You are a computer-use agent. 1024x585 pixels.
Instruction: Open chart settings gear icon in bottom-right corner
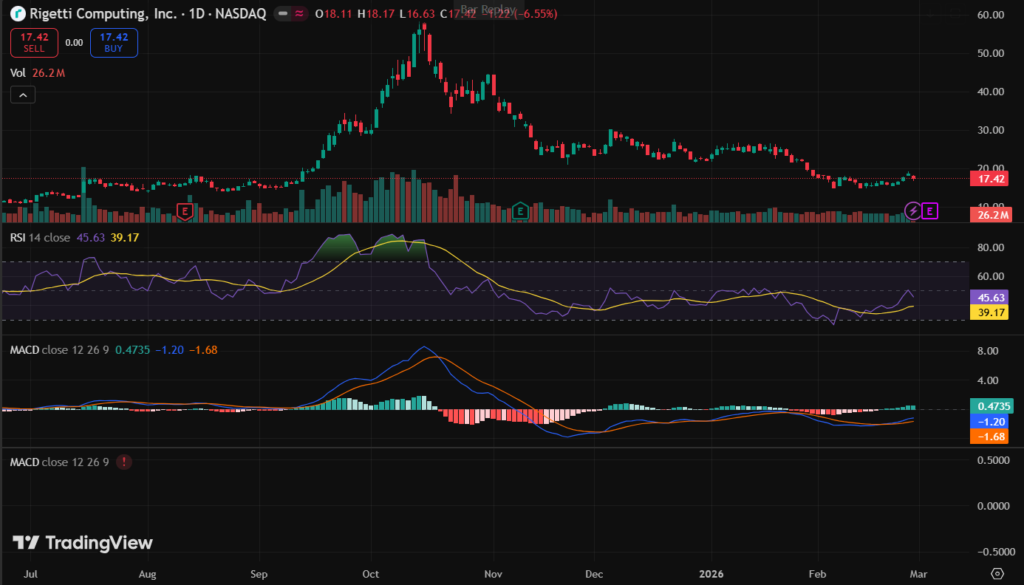point(996,572)
